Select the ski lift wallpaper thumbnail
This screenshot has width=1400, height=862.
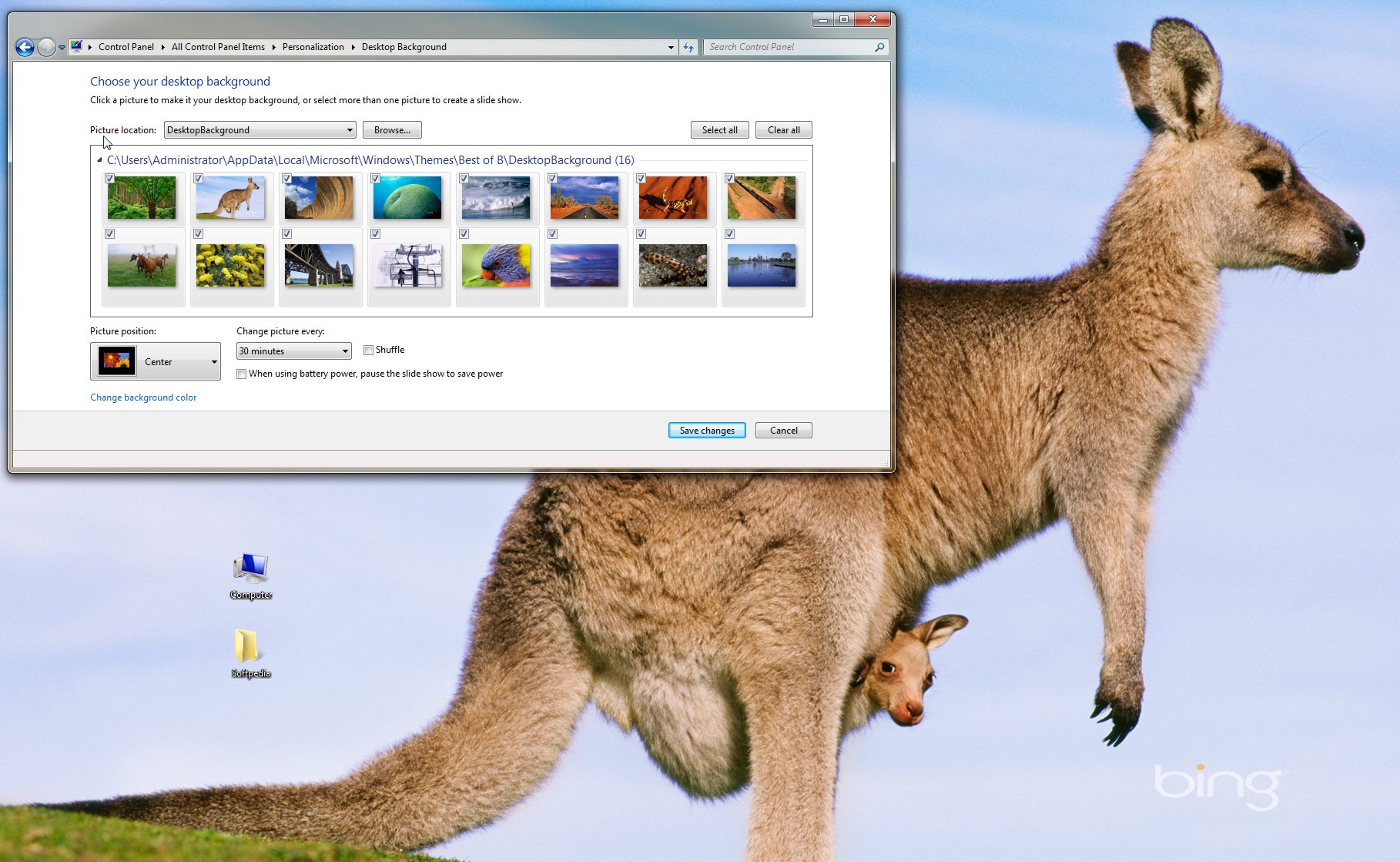pos(407,266)
